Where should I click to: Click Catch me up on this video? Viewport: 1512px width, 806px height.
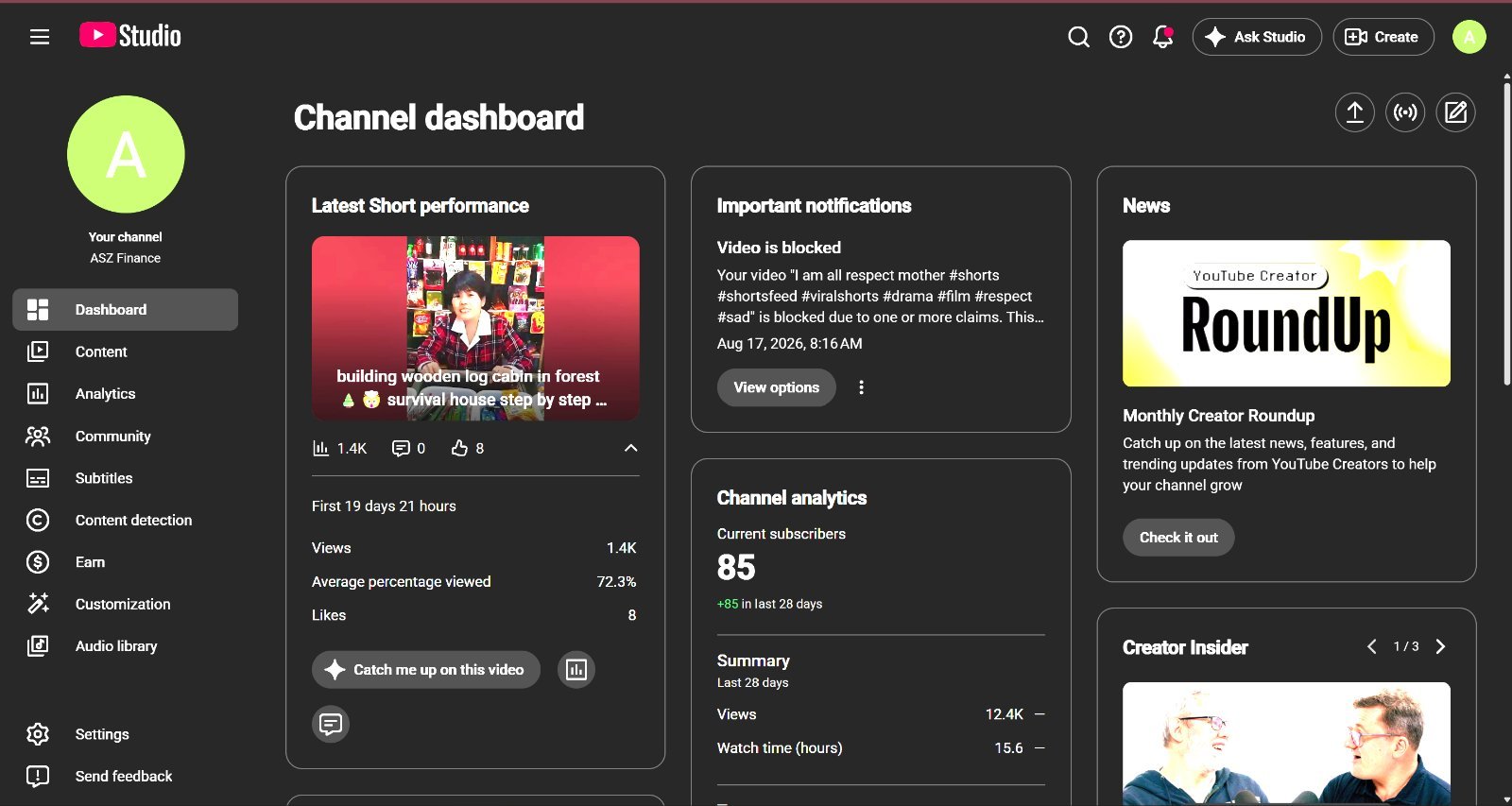[426, 670]
